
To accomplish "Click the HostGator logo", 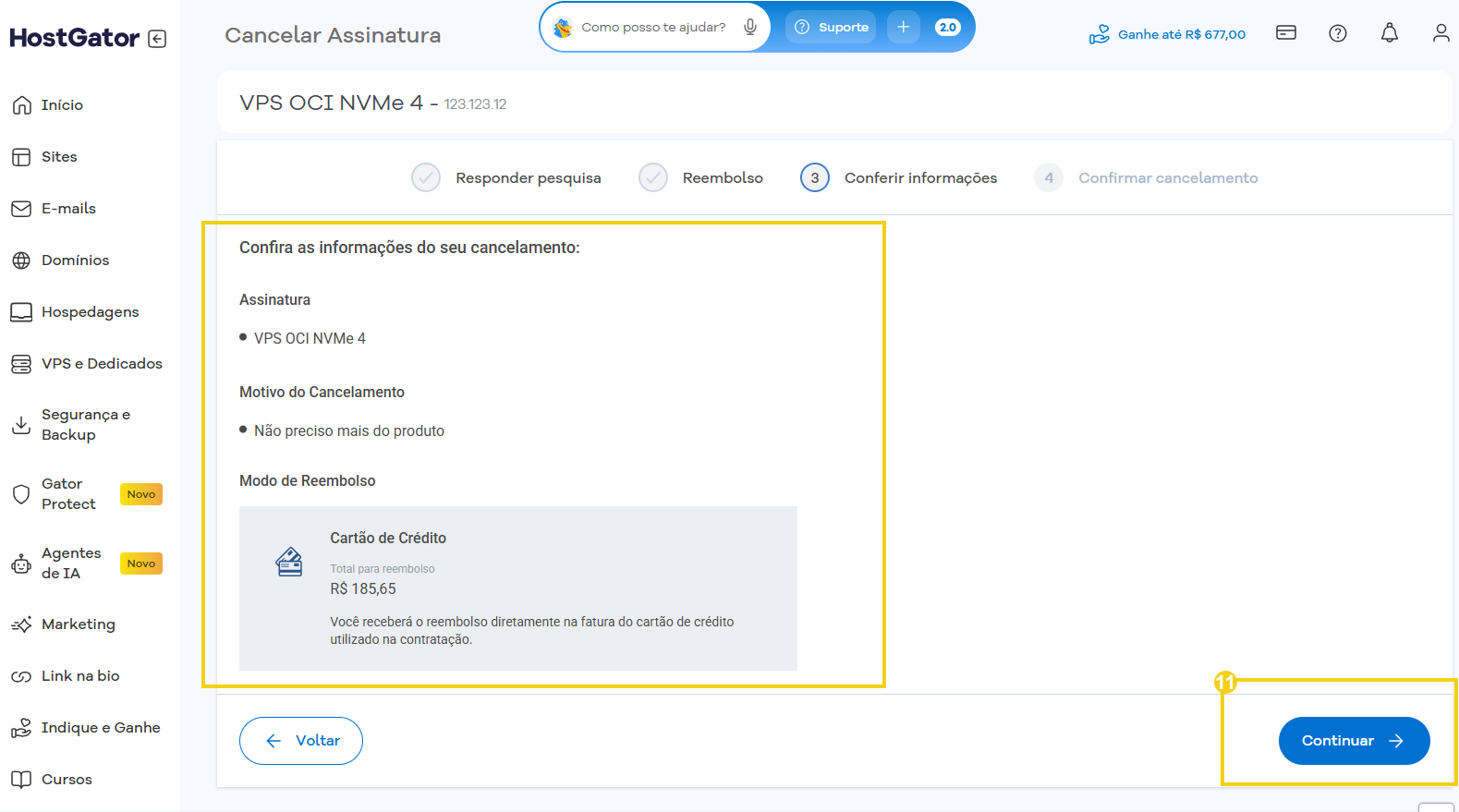I will pos(75,38).
